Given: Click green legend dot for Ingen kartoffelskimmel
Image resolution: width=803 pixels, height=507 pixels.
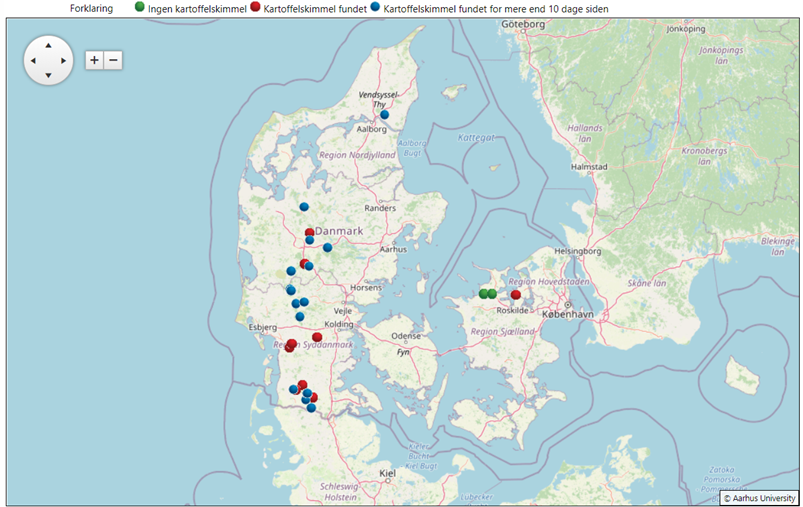Looking at the screenshot, I should click(138, 8).
